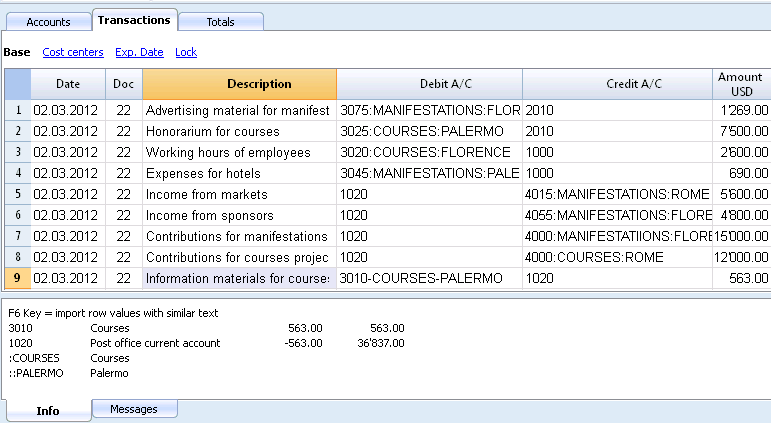Click 'F6 Key = import row values' hint
The height and width of the screenshot is (423, 771).
coord(113,313)
